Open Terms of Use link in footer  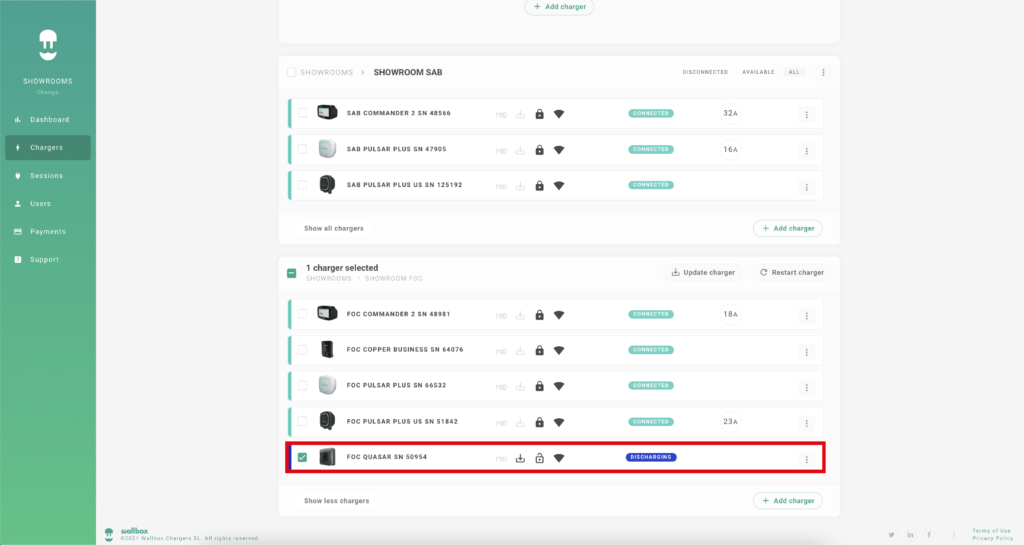coord(991,531)
